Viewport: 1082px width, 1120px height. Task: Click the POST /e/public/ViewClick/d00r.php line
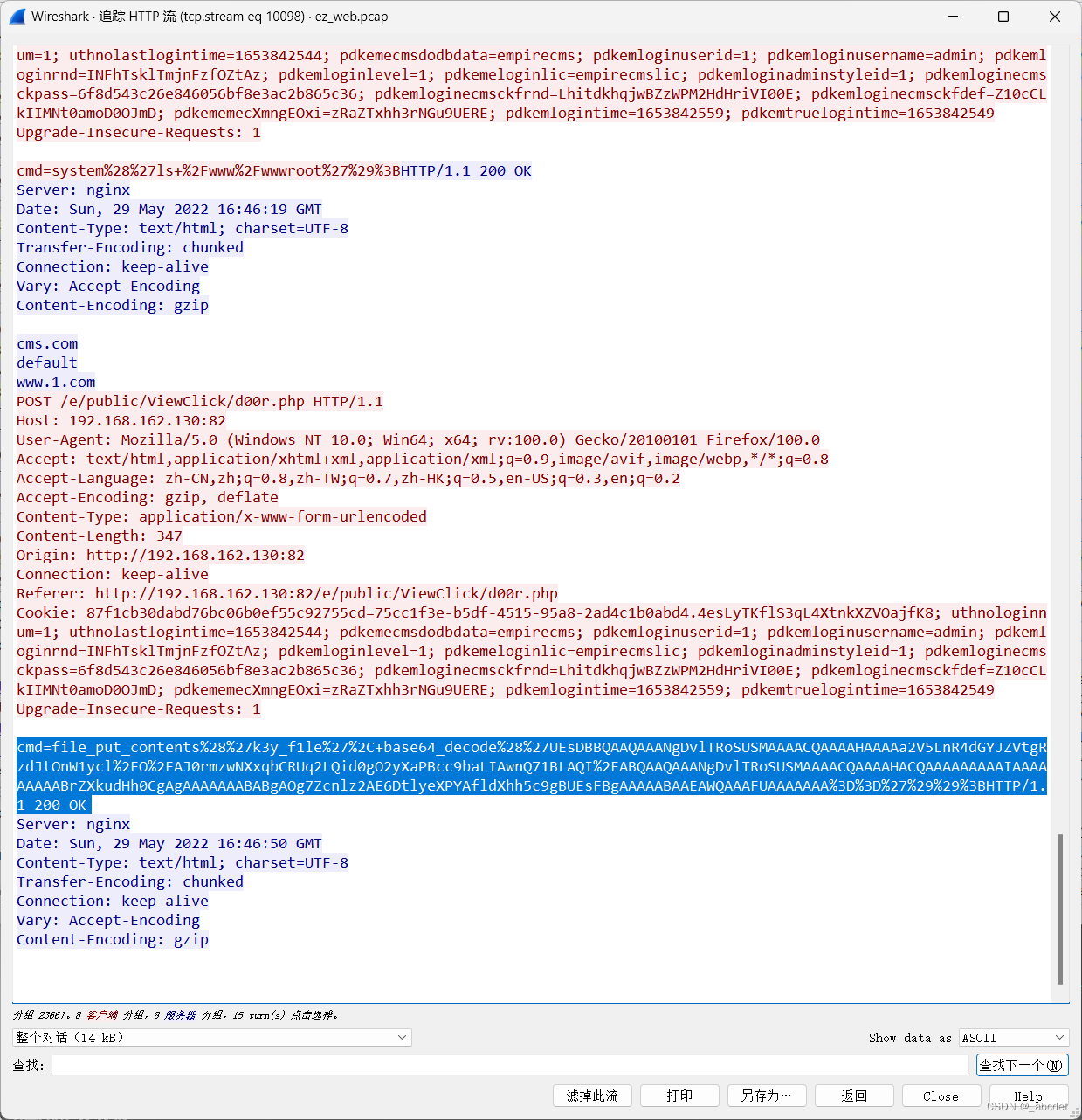[200, 402]
